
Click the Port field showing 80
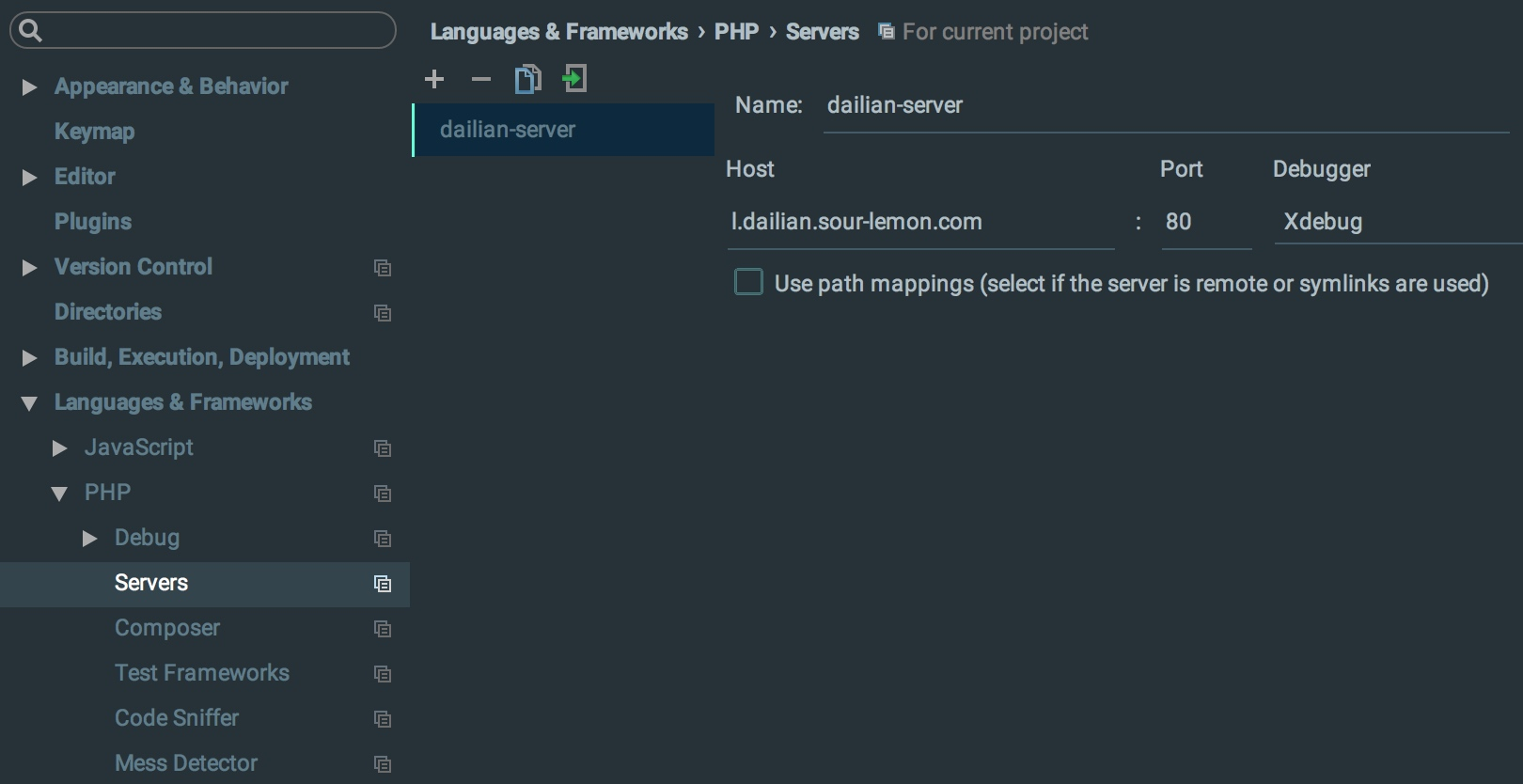point(1206,223)
